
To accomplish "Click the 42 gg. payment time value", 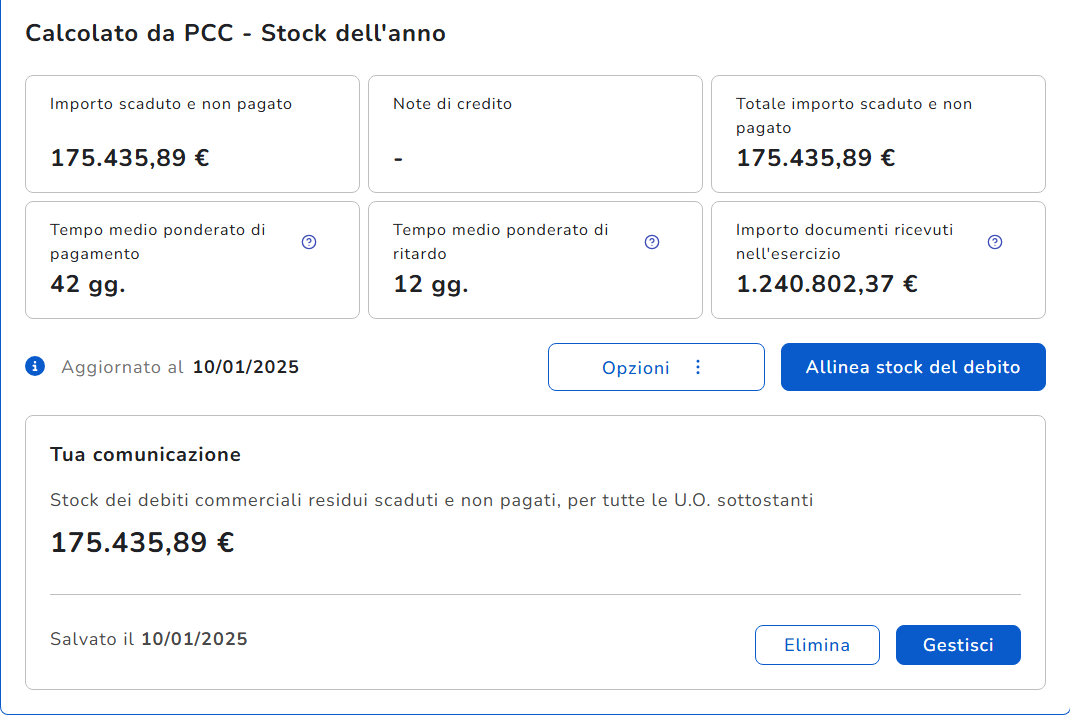I will tap(88, 284).
